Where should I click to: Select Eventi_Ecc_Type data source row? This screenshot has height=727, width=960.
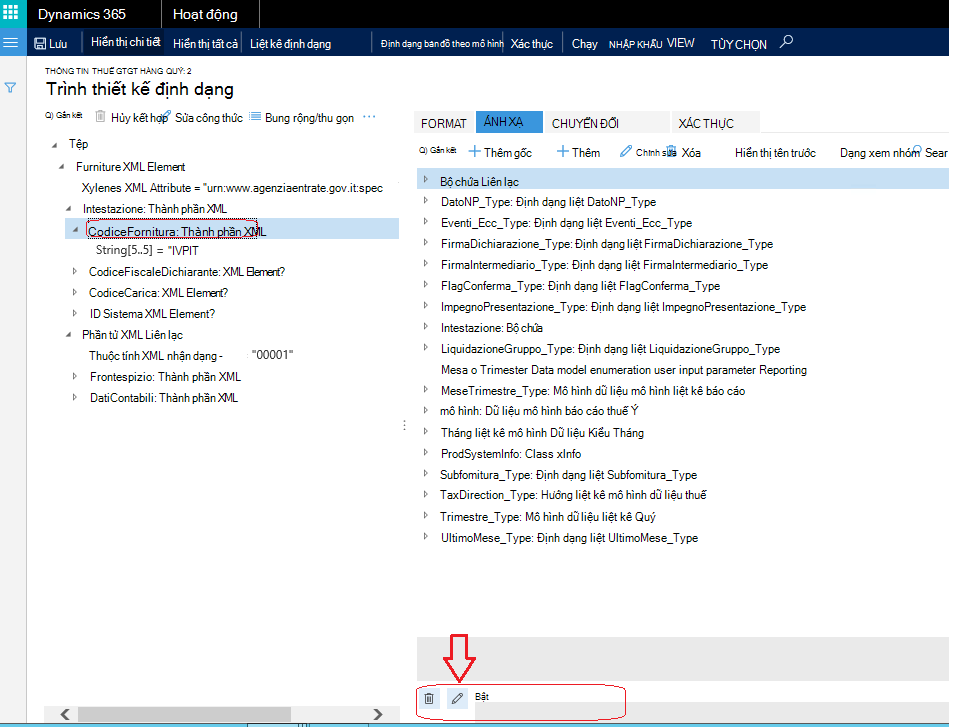pyautogui.click(x=566, y=223)
